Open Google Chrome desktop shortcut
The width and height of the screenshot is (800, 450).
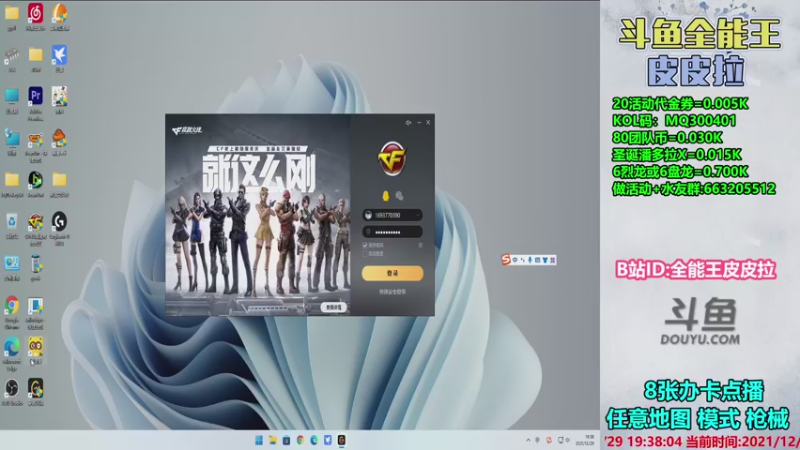[12, 305]
